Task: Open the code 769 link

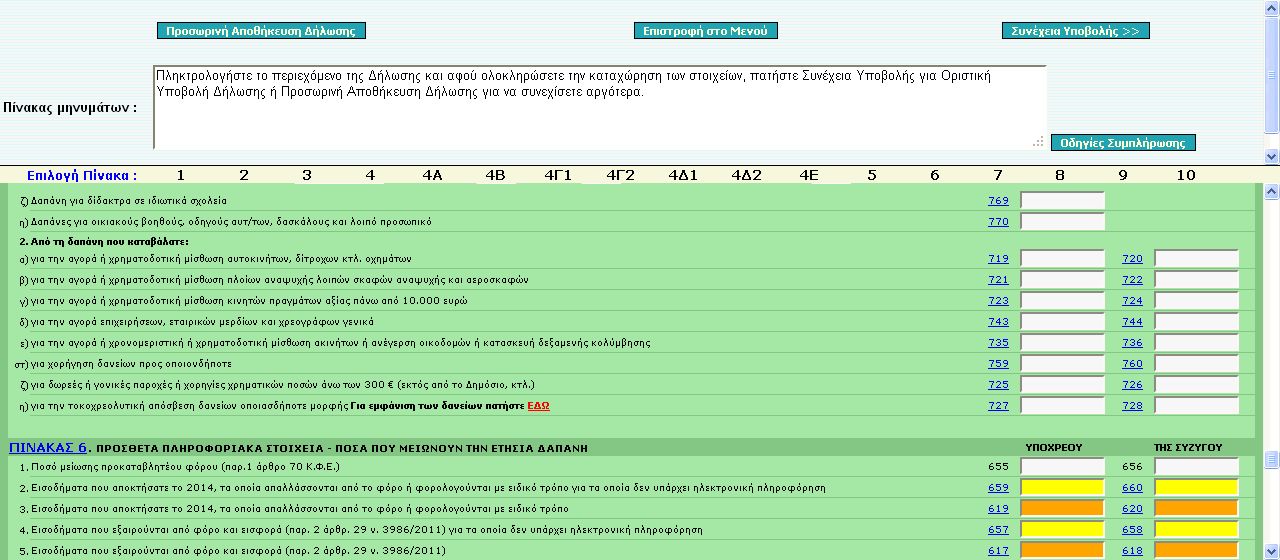Action: (x=998, y=201)
